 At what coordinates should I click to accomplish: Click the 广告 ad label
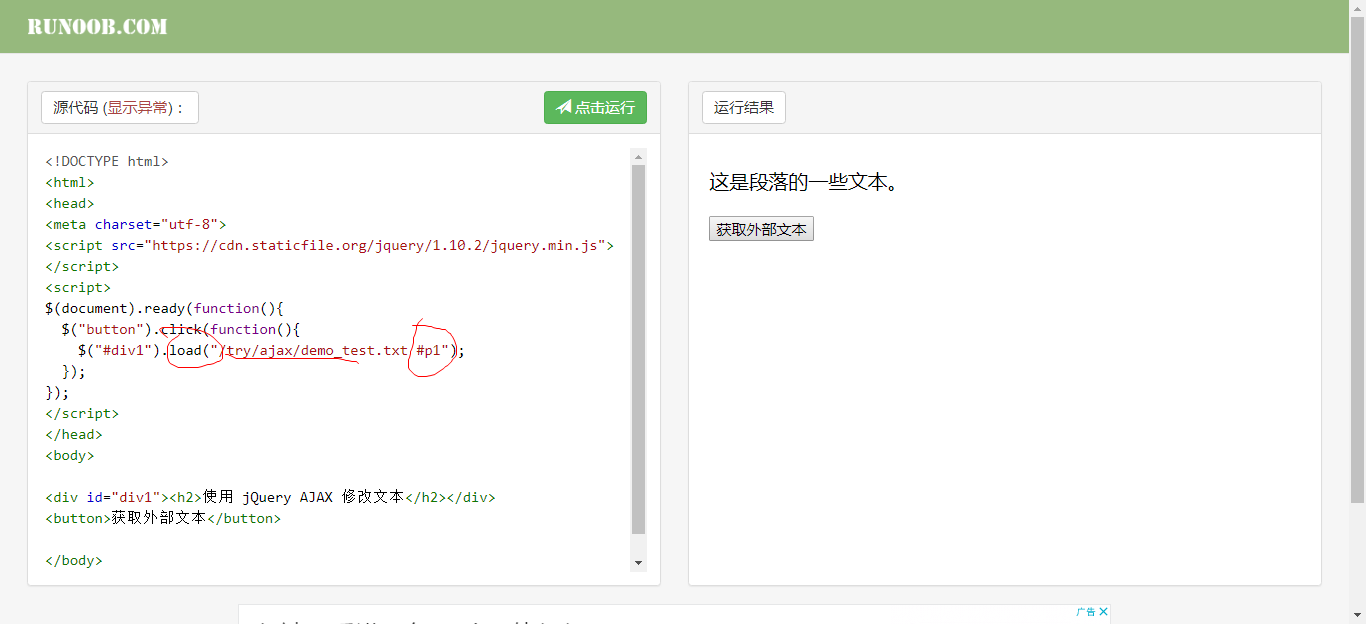pos(1086,611)
